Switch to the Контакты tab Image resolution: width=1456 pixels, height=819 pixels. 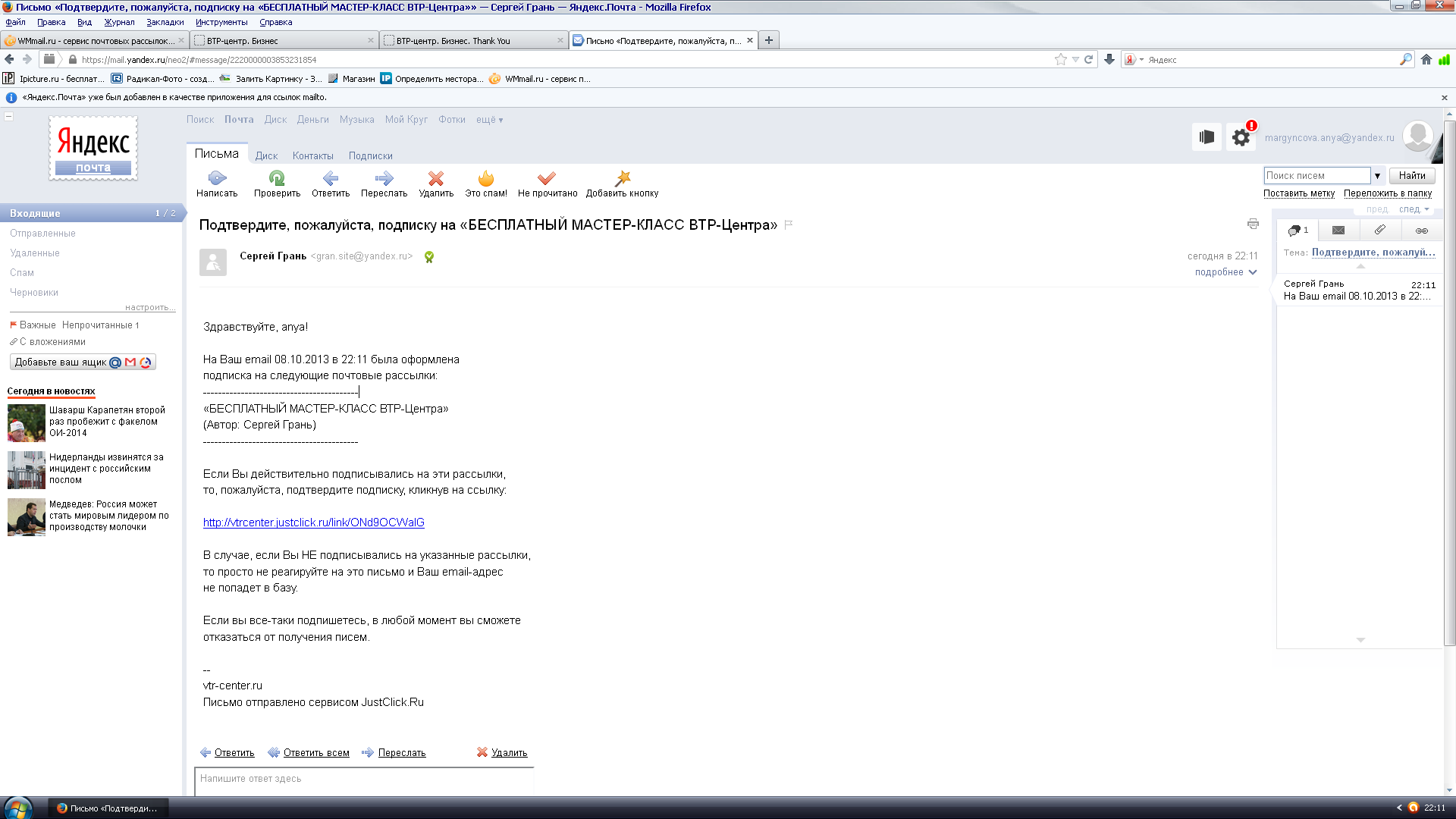click(312, 155)
